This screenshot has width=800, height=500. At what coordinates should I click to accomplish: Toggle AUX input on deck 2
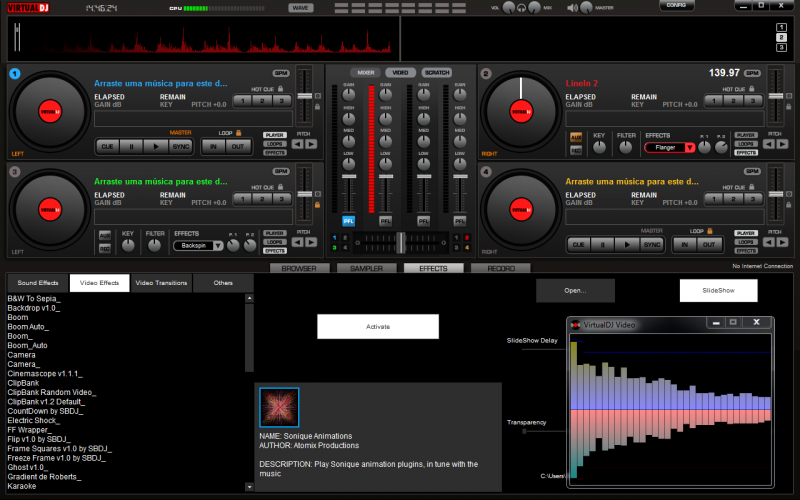click(x=576, y=137)
